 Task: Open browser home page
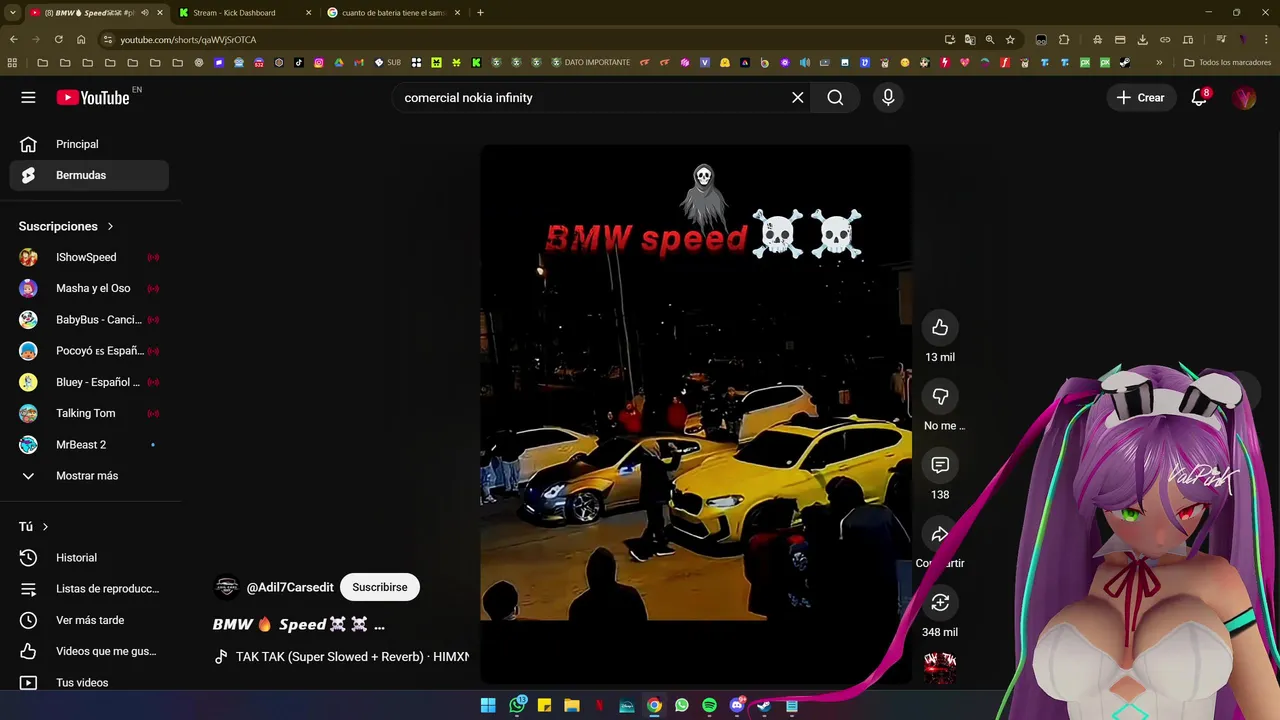(x=81, y=39)
